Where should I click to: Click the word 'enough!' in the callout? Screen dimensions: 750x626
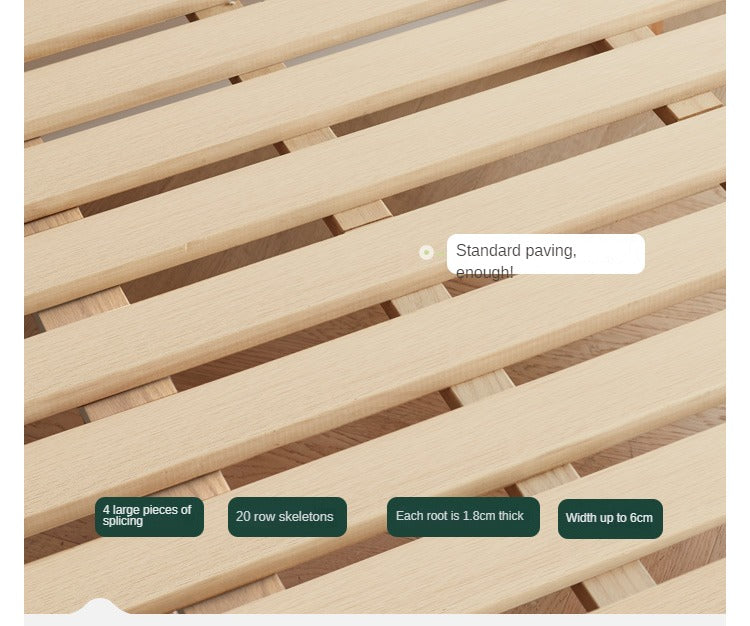click(x=485, y=272)
